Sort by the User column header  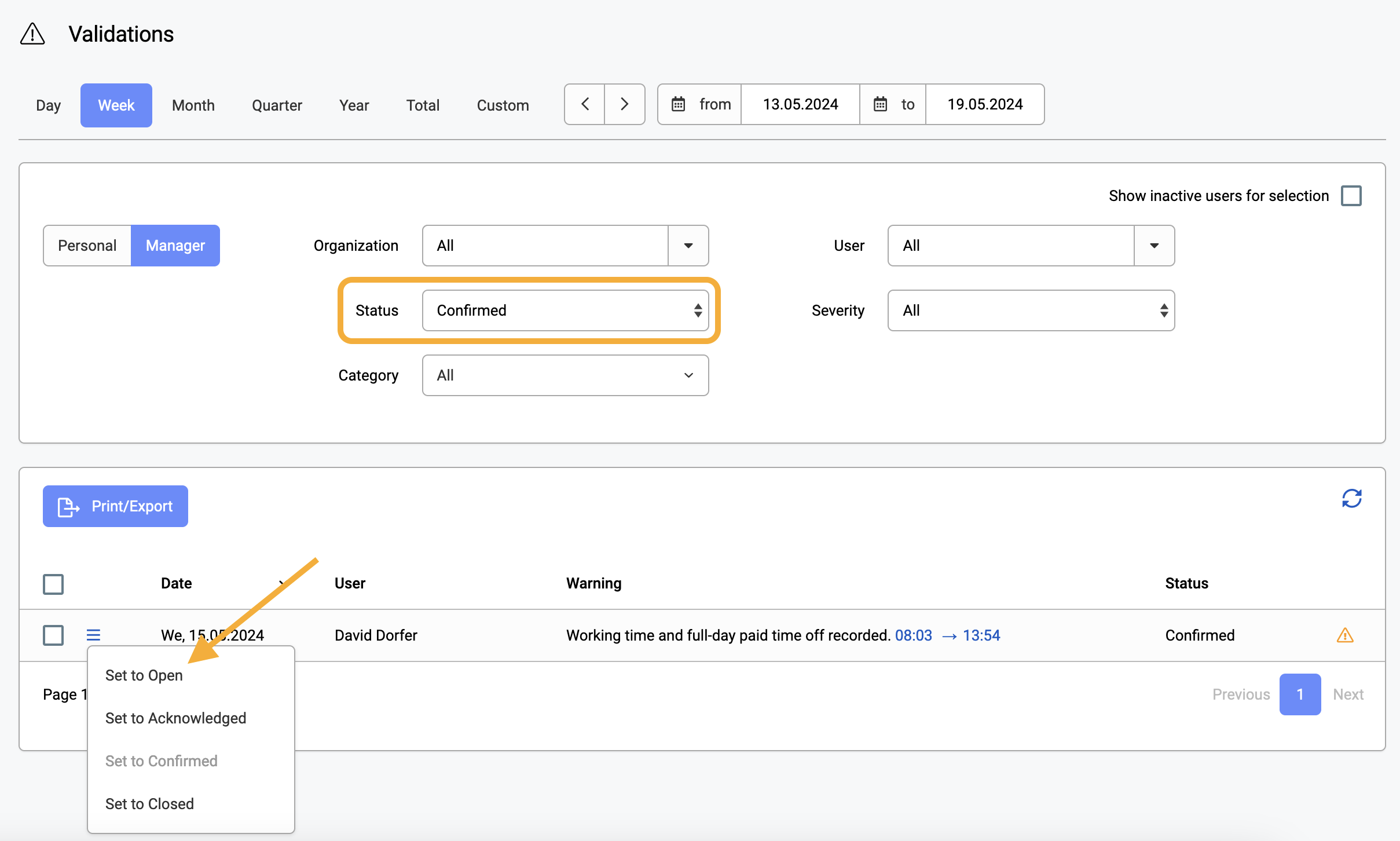point(350,583)
